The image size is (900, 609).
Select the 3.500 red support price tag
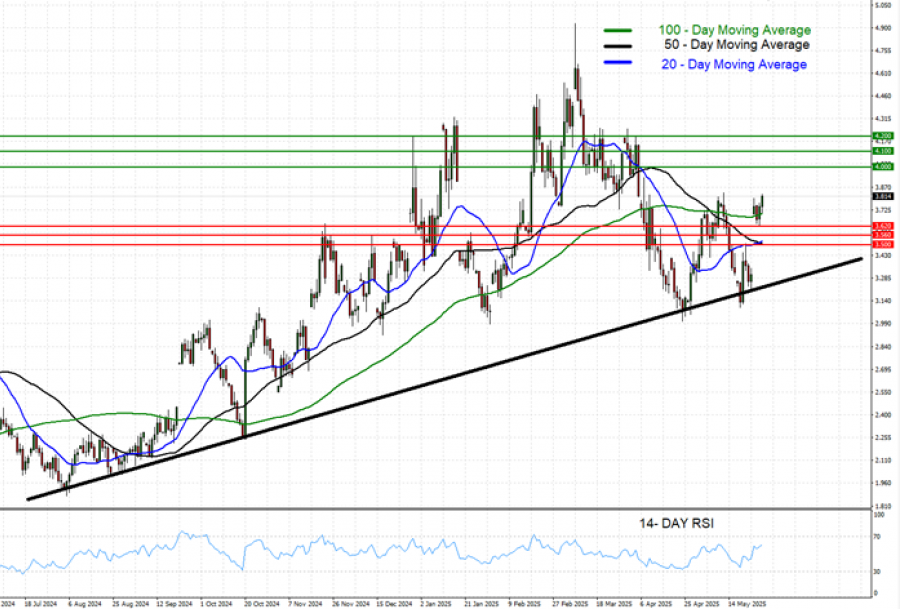tap(882, 244)
